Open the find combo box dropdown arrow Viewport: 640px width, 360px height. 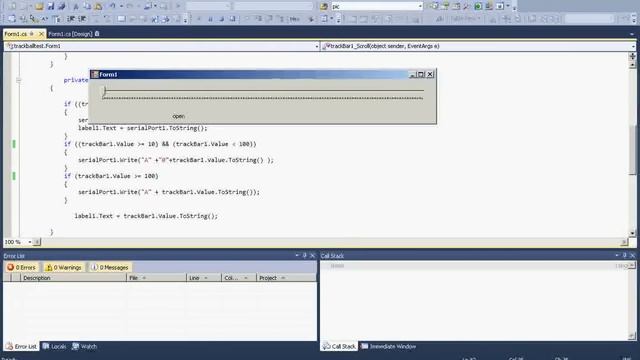click(x=420, y=6)
